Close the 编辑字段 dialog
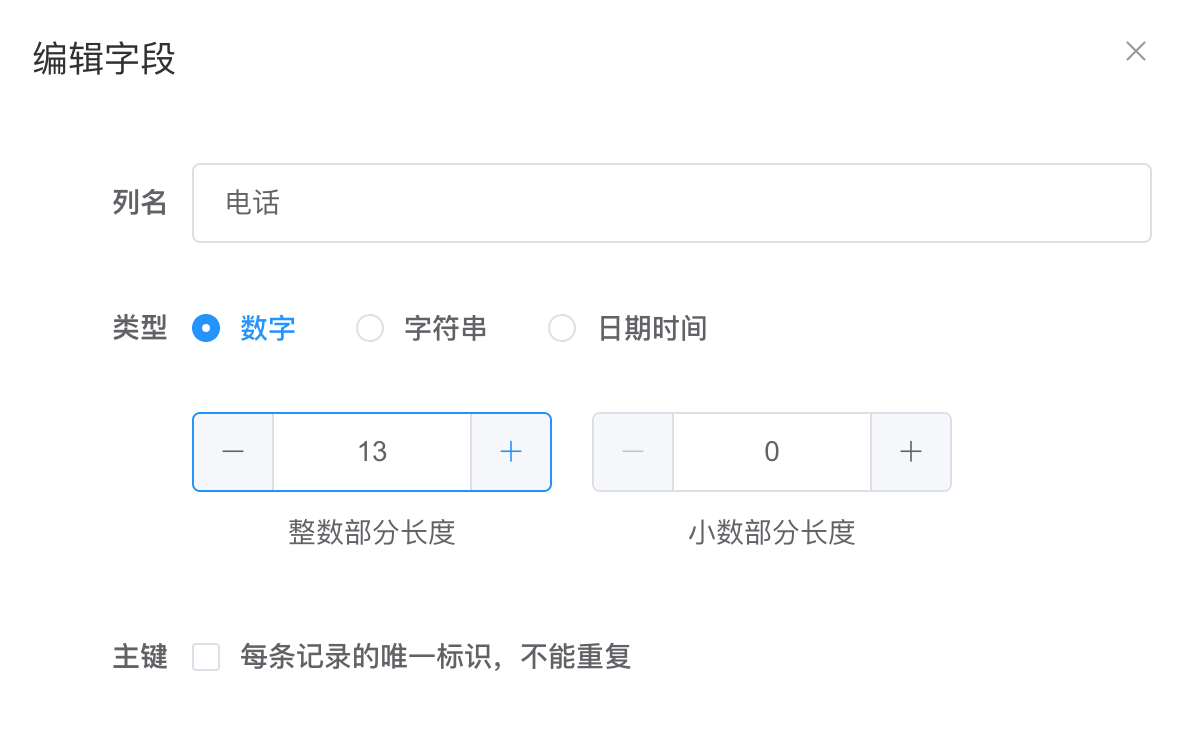1188x744 pixels. point(1135,52)
